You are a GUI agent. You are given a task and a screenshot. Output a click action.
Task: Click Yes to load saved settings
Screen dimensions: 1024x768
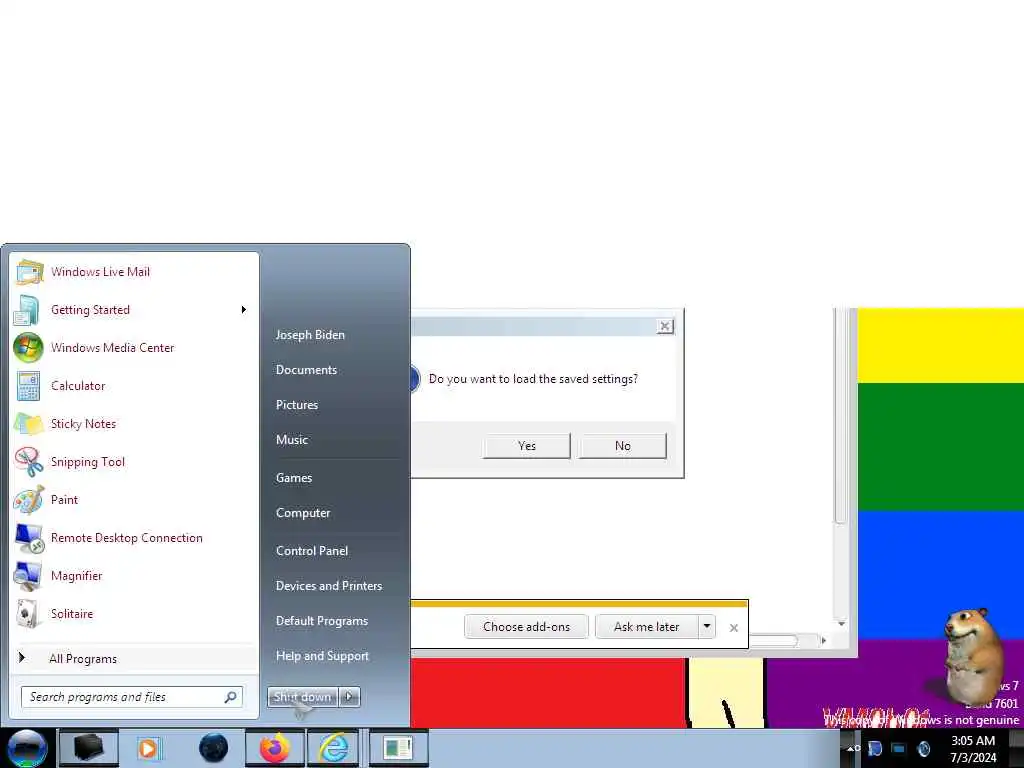click(x=526, y=446)
